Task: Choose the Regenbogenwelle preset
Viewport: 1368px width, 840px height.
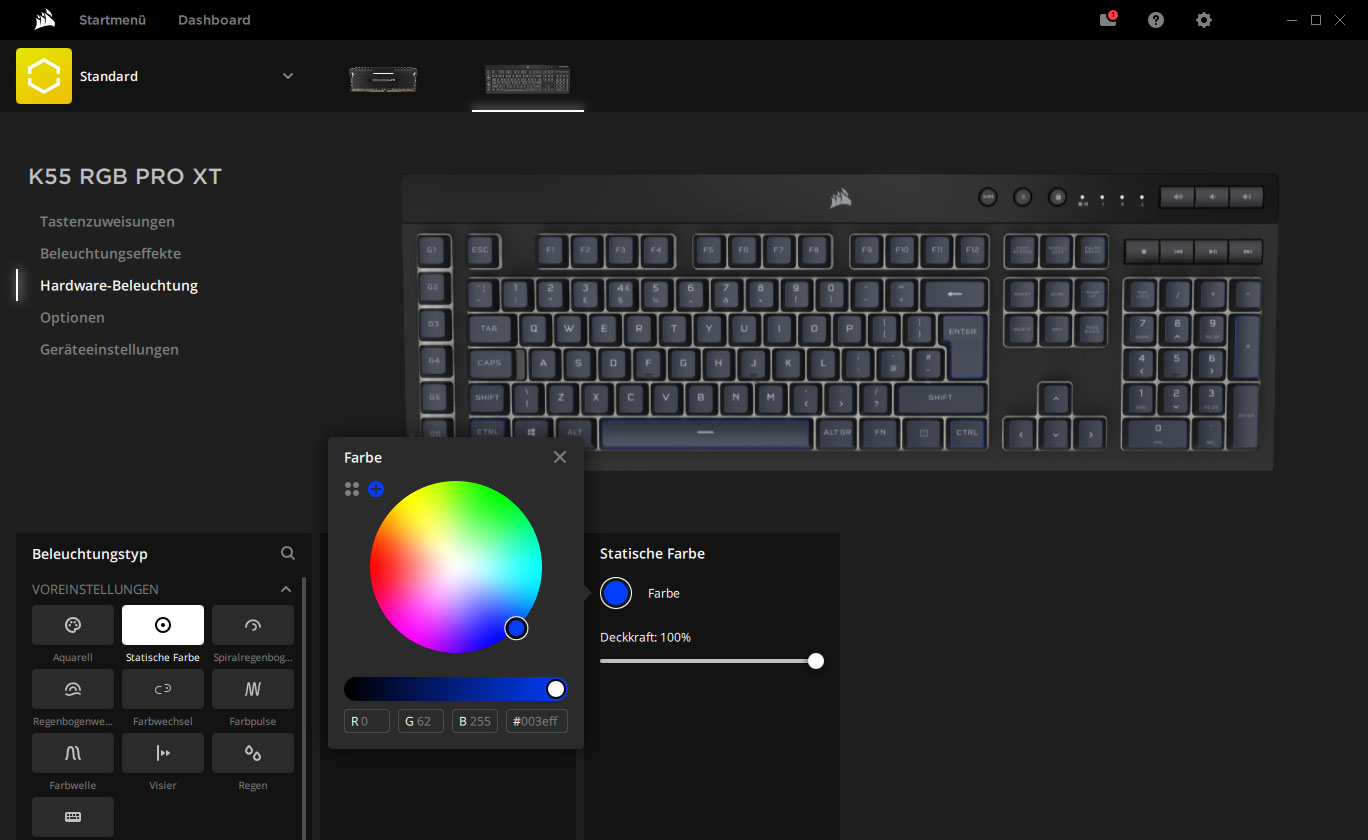Action: click(73, 689)
